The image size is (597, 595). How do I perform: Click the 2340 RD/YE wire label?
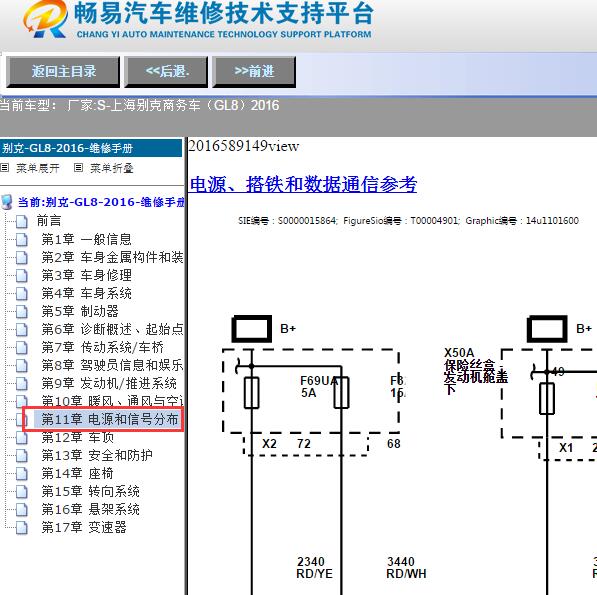pos(314,567)
